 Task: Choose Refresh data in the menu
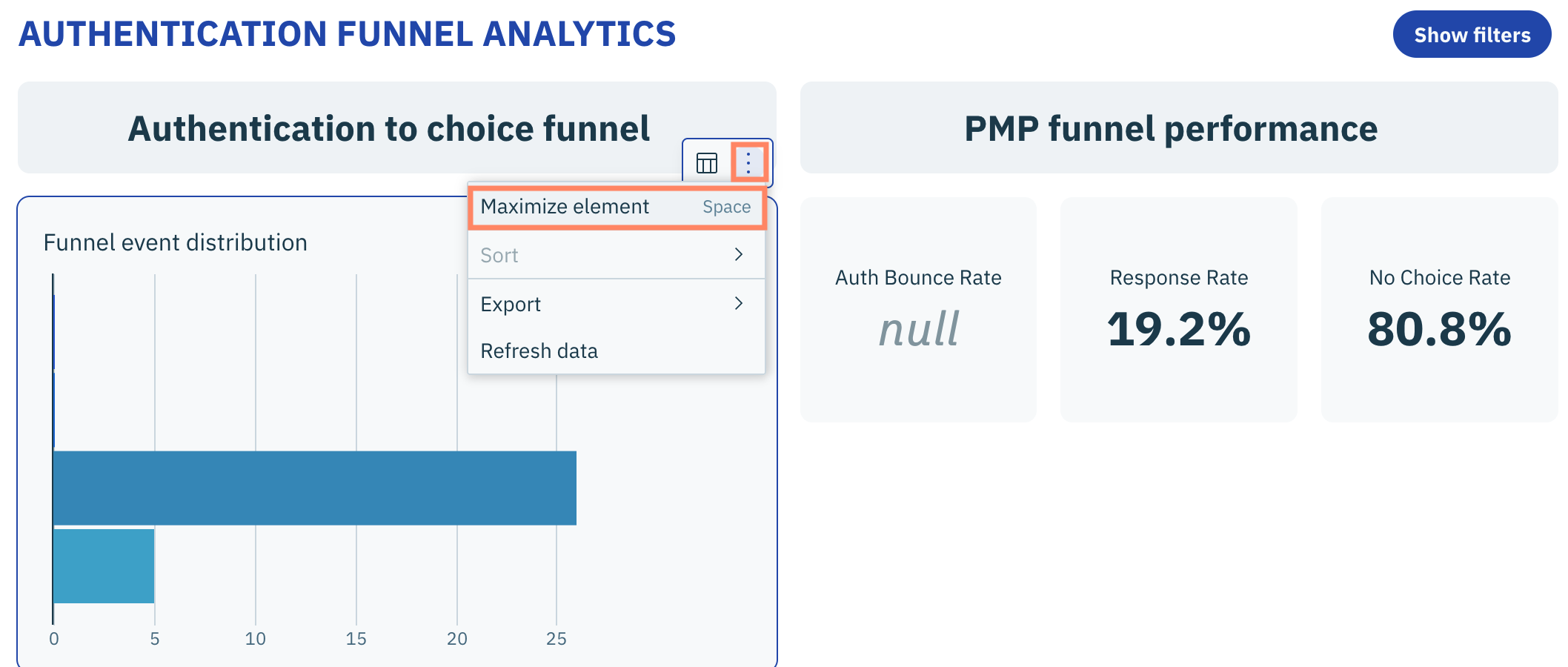[539, 351]
